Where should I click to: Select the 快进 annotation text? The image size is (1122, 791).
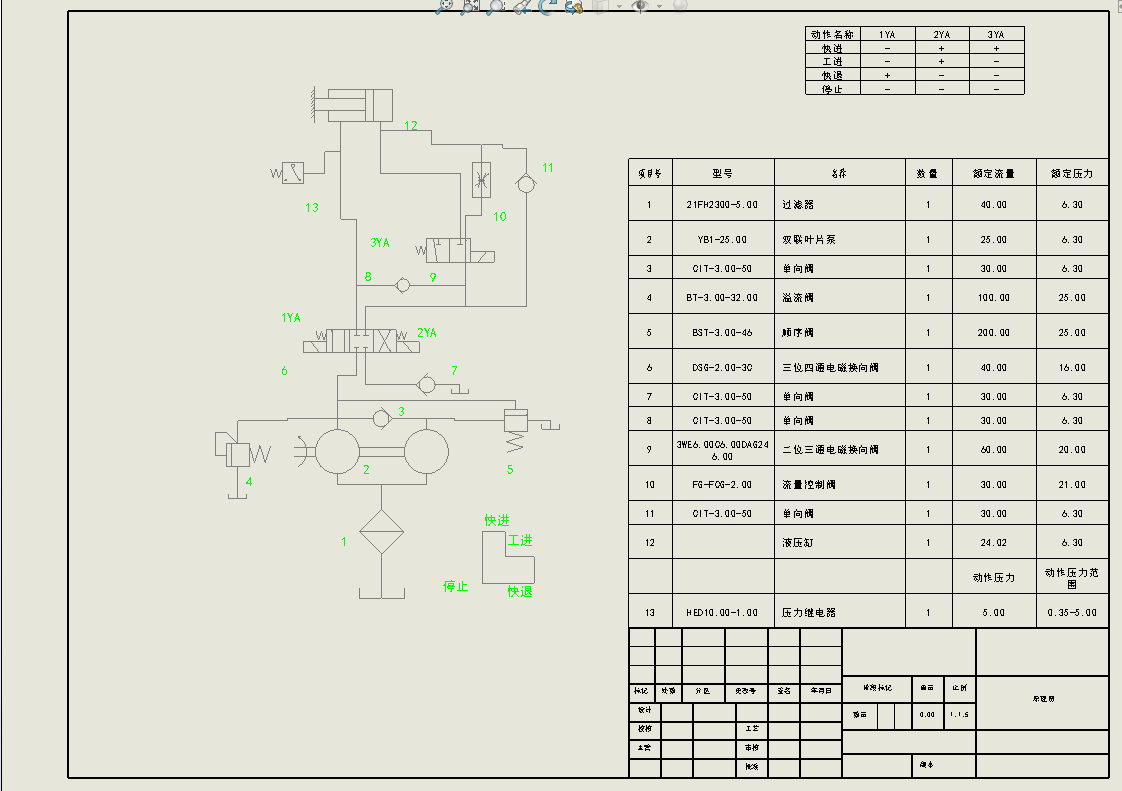[497, 520]
